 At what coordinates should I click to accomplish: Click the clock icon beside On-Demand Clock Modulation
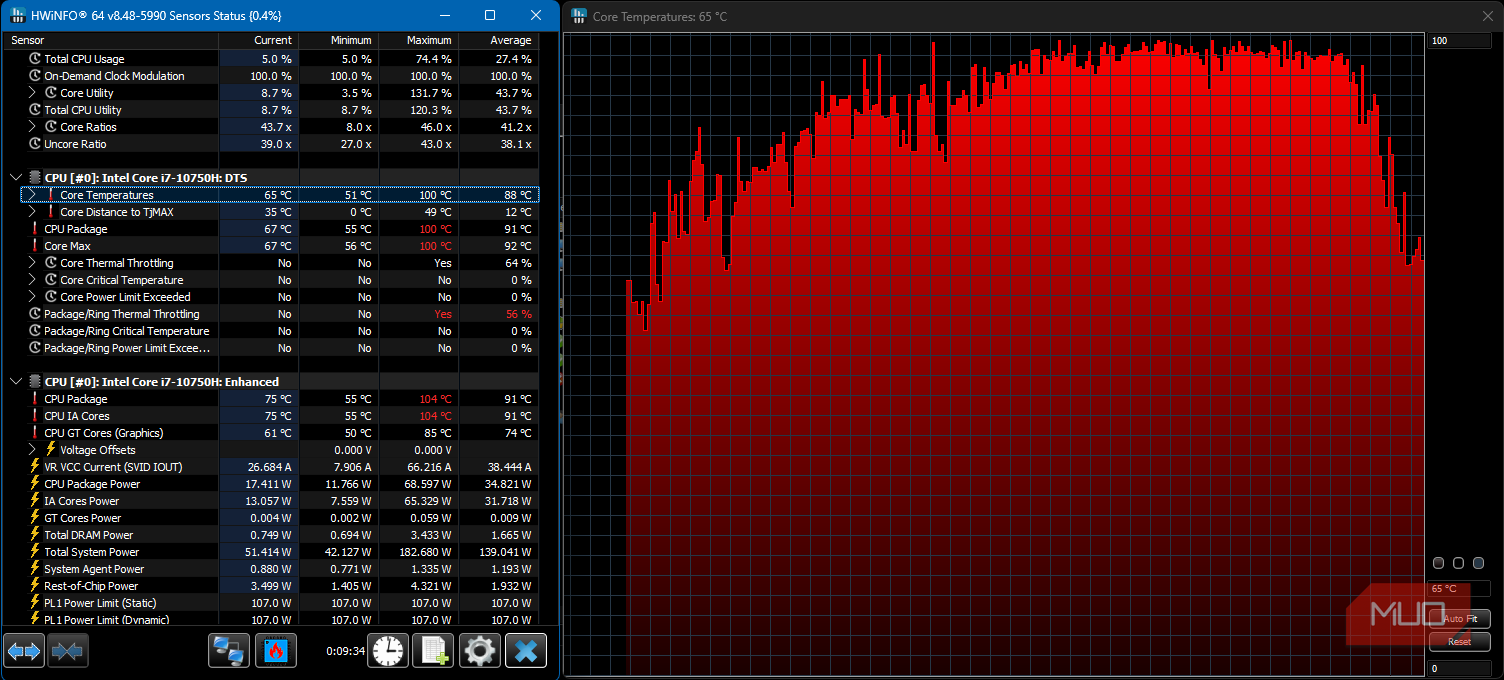coord(35,76)
